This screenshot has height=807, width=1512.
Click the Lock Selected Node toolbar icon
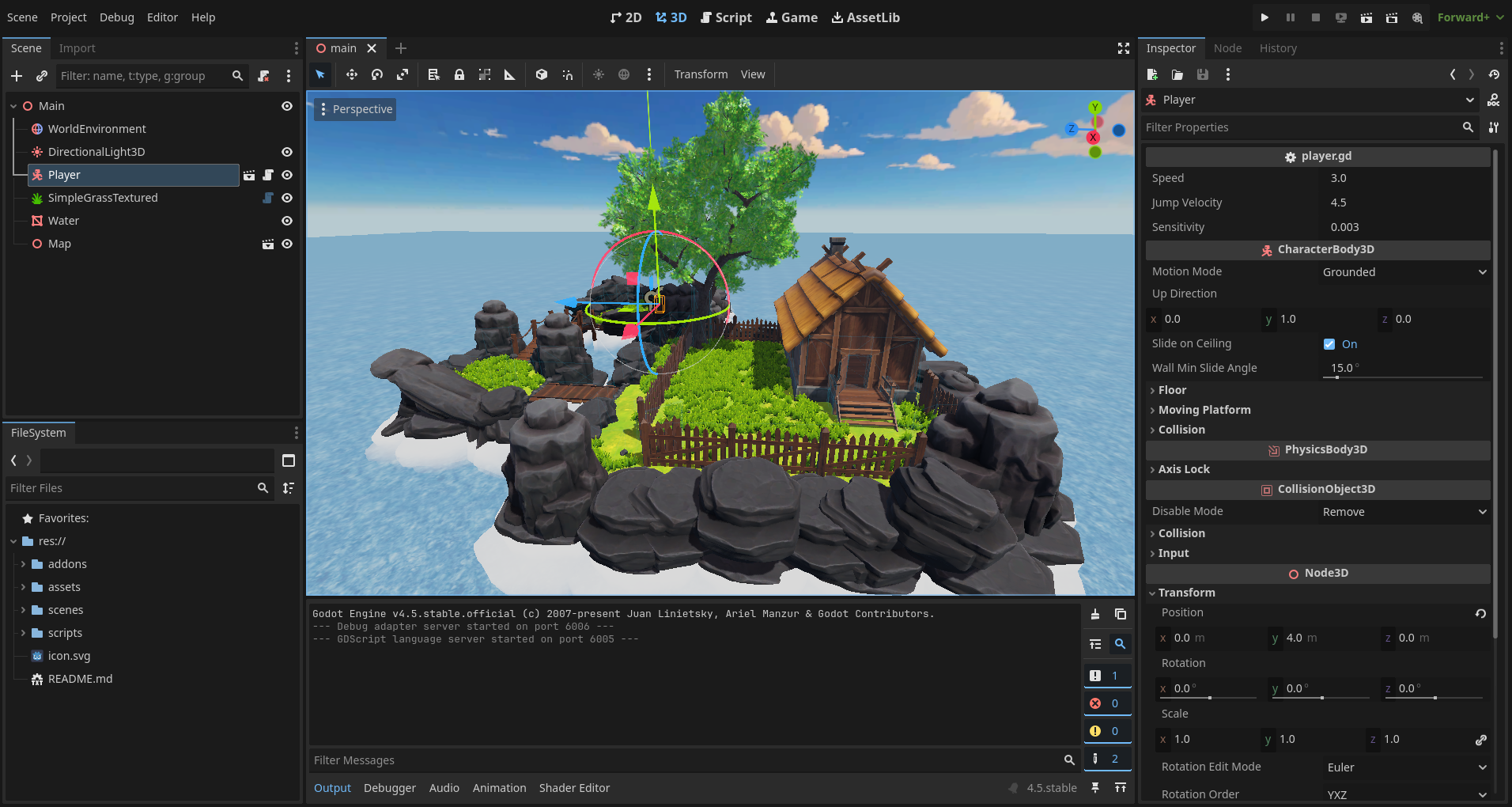(x=459, y=74)
